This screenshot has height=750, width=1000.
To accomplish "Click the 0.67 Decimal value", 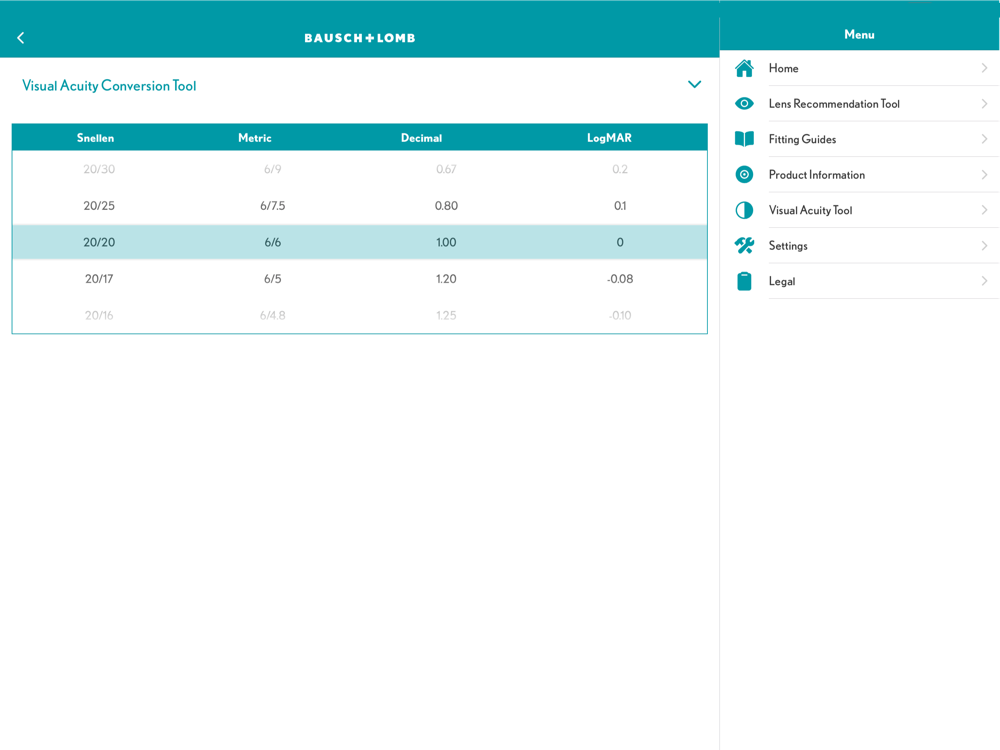I will pyautogui.click(x=446, y=169).
